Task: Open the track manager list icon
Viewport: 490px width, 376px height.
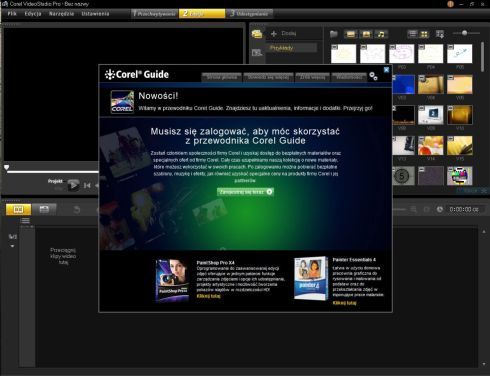Action: click(x=25, y=221)
